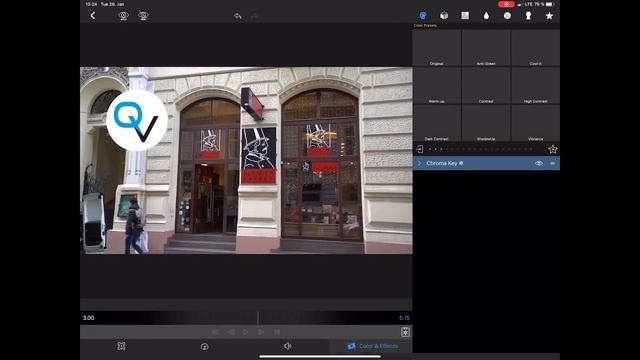Click the clip end time 5.15

pos(404,318)
